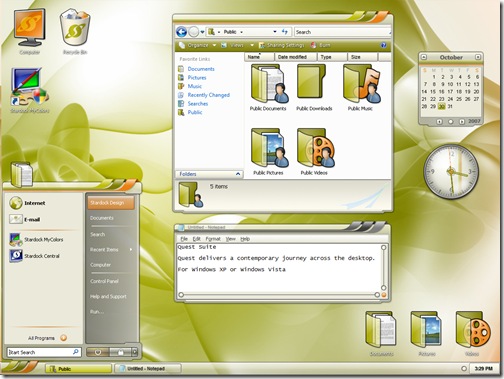Open Searches favorite link
The width and height of the screenshot is (504, 379).
click(197, 104)
